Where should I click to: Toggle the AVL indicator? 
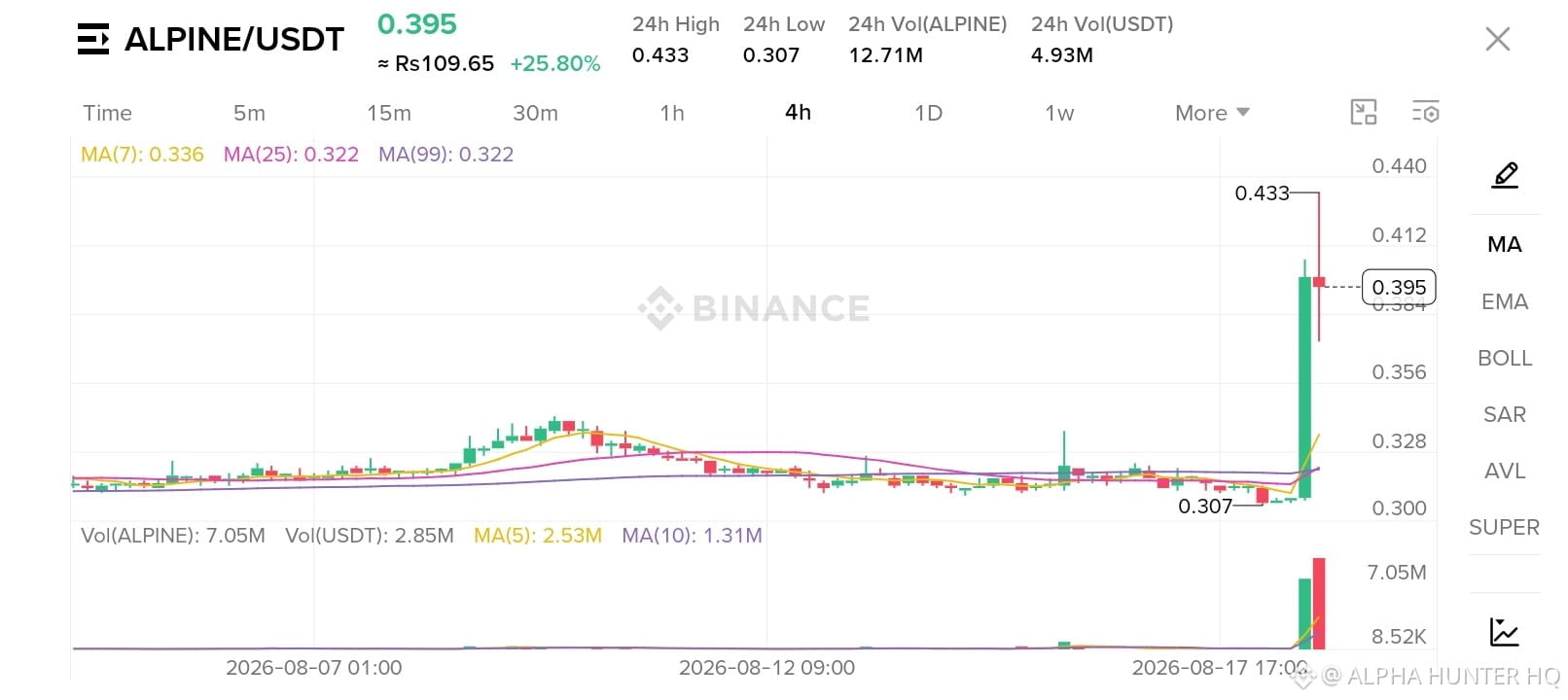click(x=1505, y=471)
